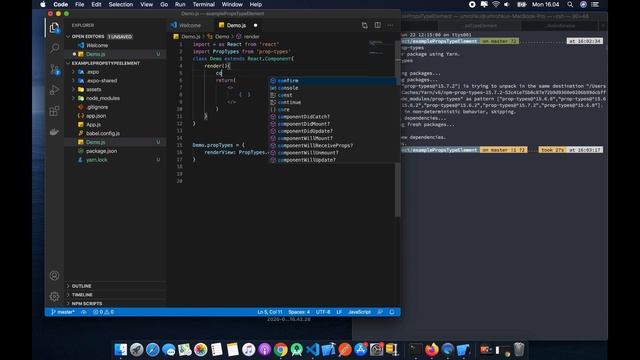The image size is (640, 360).
Task: Open editor More Actions ellipsis
Action: (x=391, y=25)
